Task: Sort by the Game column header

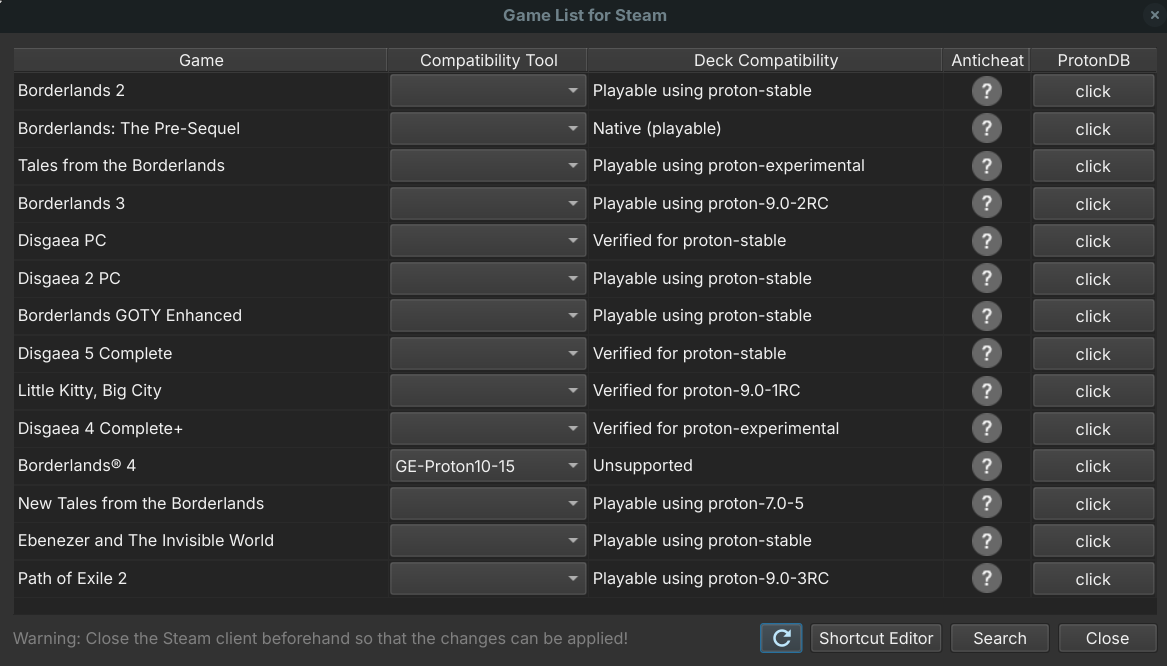Action: coord(201,60)
